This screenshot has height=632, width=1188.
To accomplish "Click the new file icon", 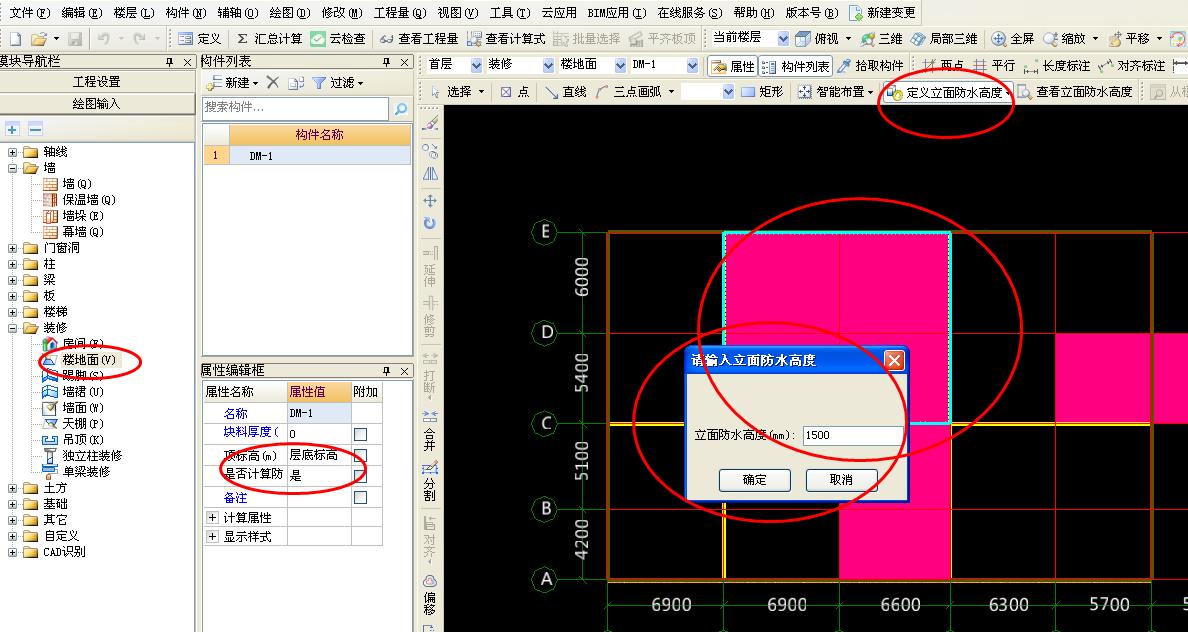I will coord(16,39).
